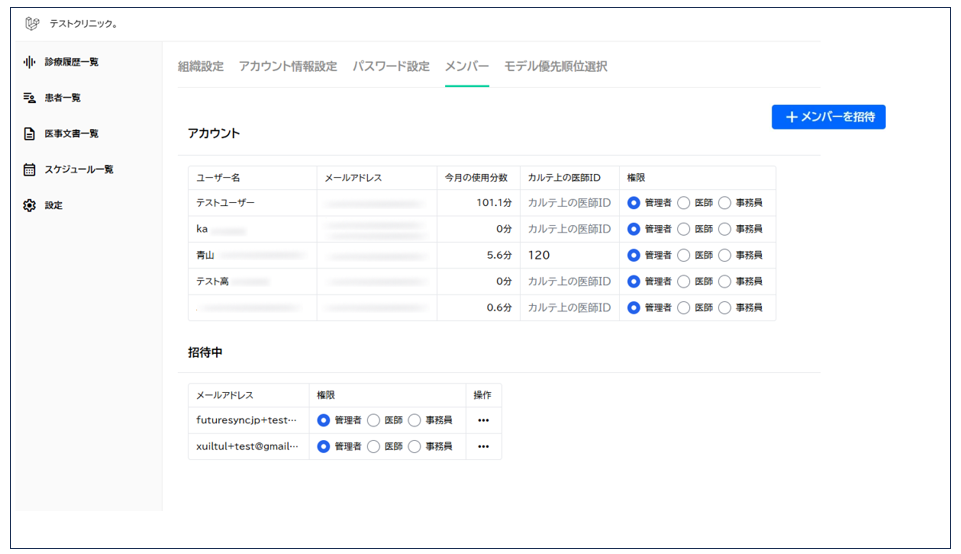Click the テストクリニック logo icon

click(x=32, y=23)
